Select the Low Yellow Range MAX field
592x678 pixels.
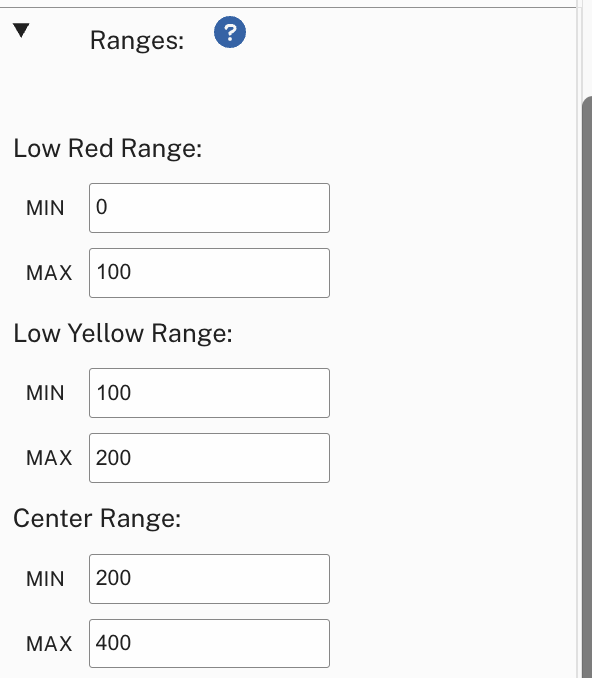click(x=209, y=458)
